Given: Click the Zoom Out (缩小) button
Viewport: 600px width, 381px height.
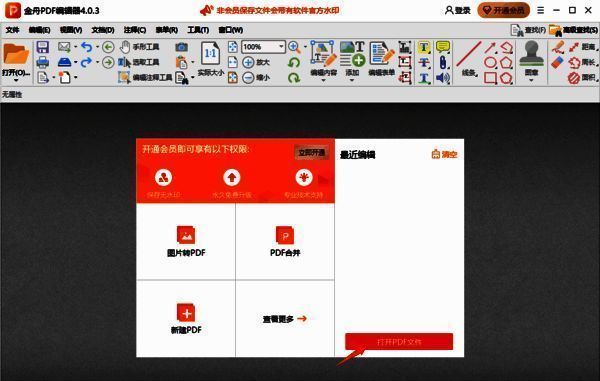Looking at the screenshot, I should pyautogui.click(x=256, y=78).
